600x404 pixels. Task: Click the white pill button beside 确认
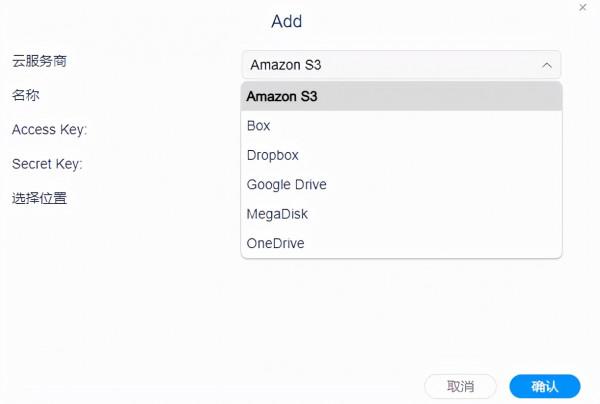pyautogui.click(x=460, y=386)
